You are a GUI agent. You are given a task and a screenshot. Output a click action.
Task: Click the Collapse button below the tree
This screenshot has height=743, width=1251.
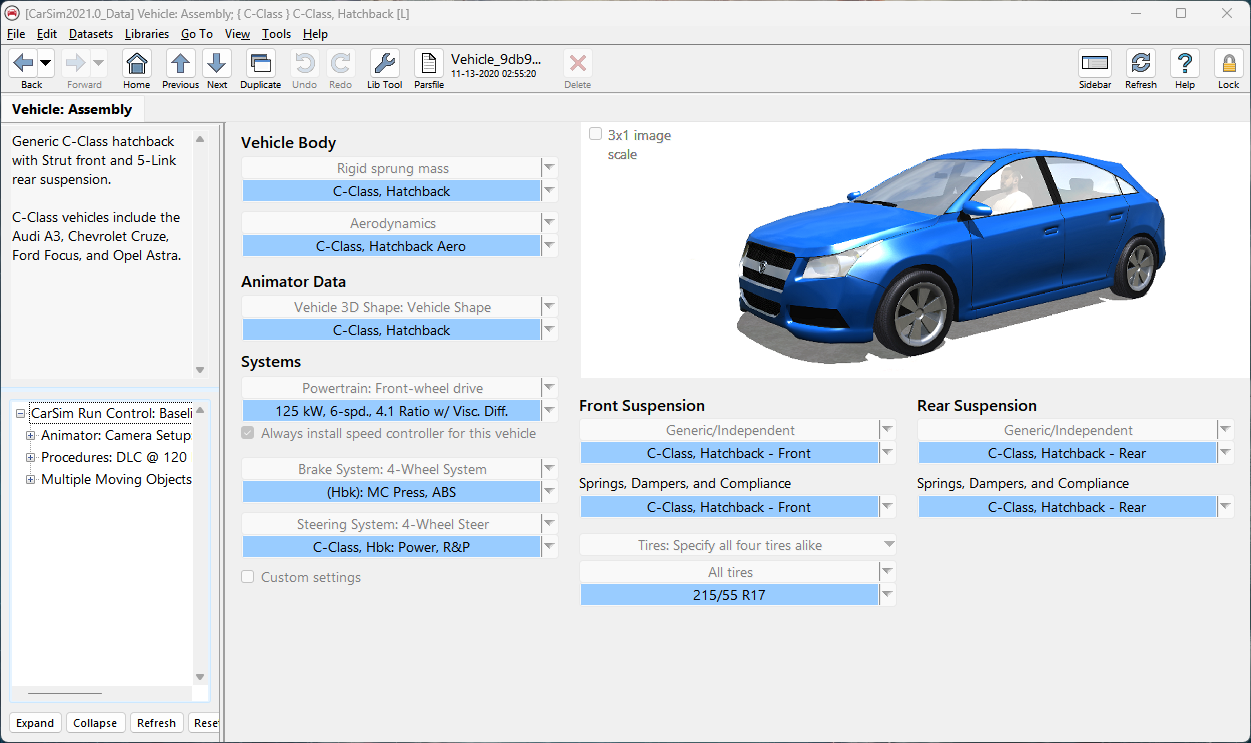(95, 723)
